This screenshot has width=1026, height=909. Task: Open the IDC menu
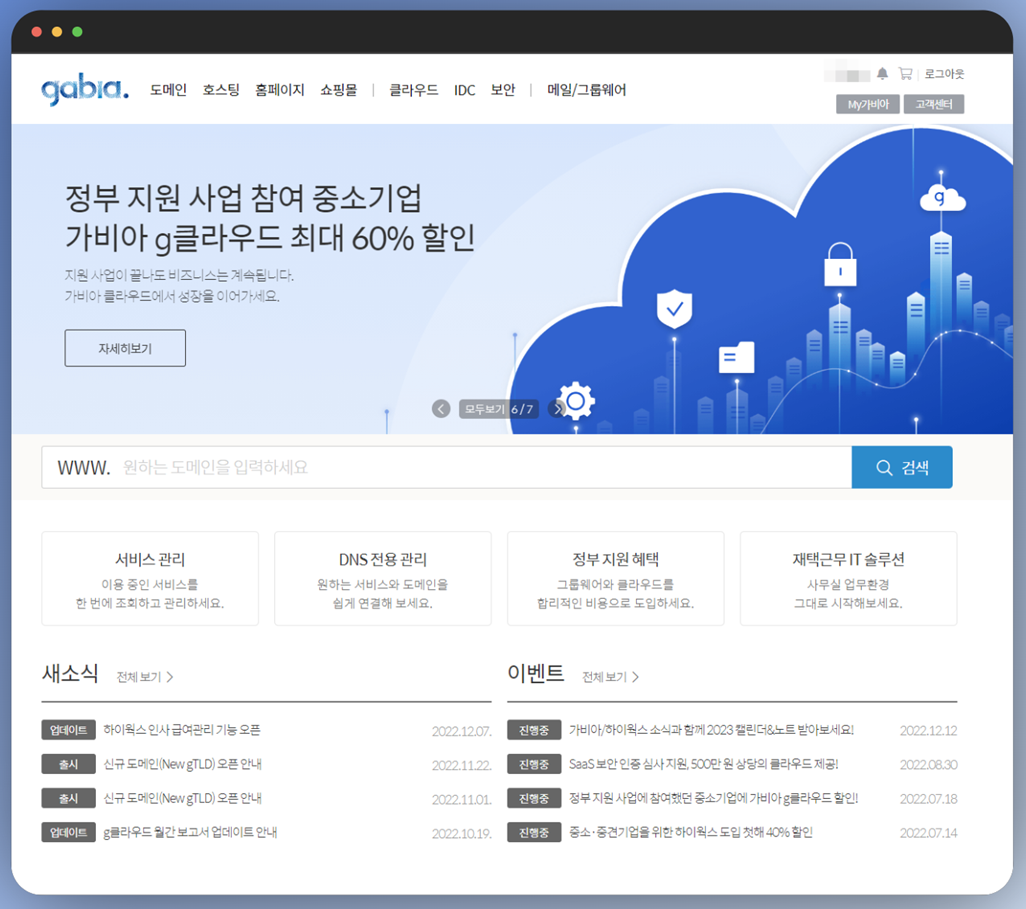click(x=465, y=90)
